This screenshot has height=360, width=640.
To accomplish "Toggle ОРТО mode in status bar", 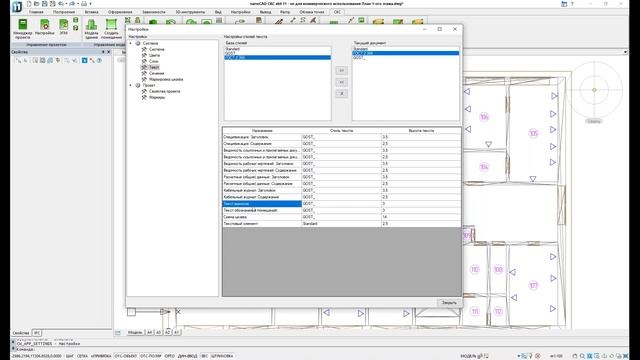I will point(170,356).
